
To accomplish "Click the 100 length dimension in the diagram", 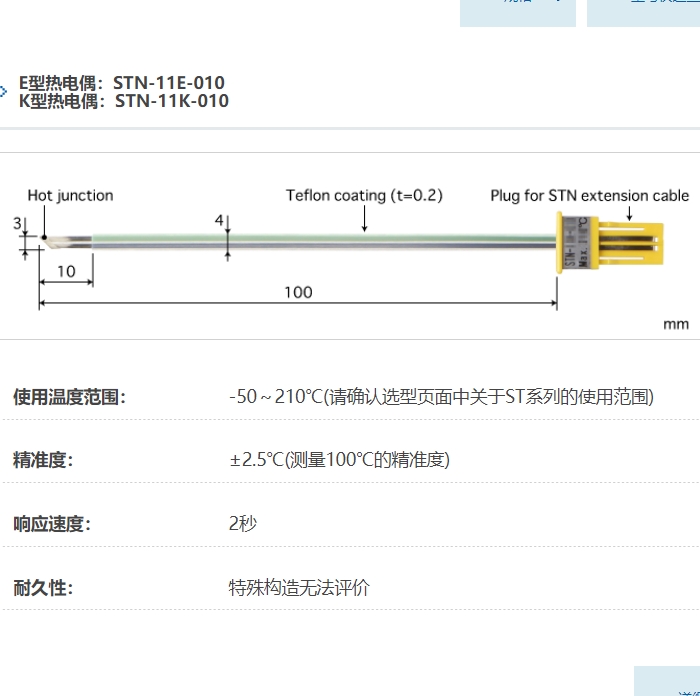I will (298, 292).
